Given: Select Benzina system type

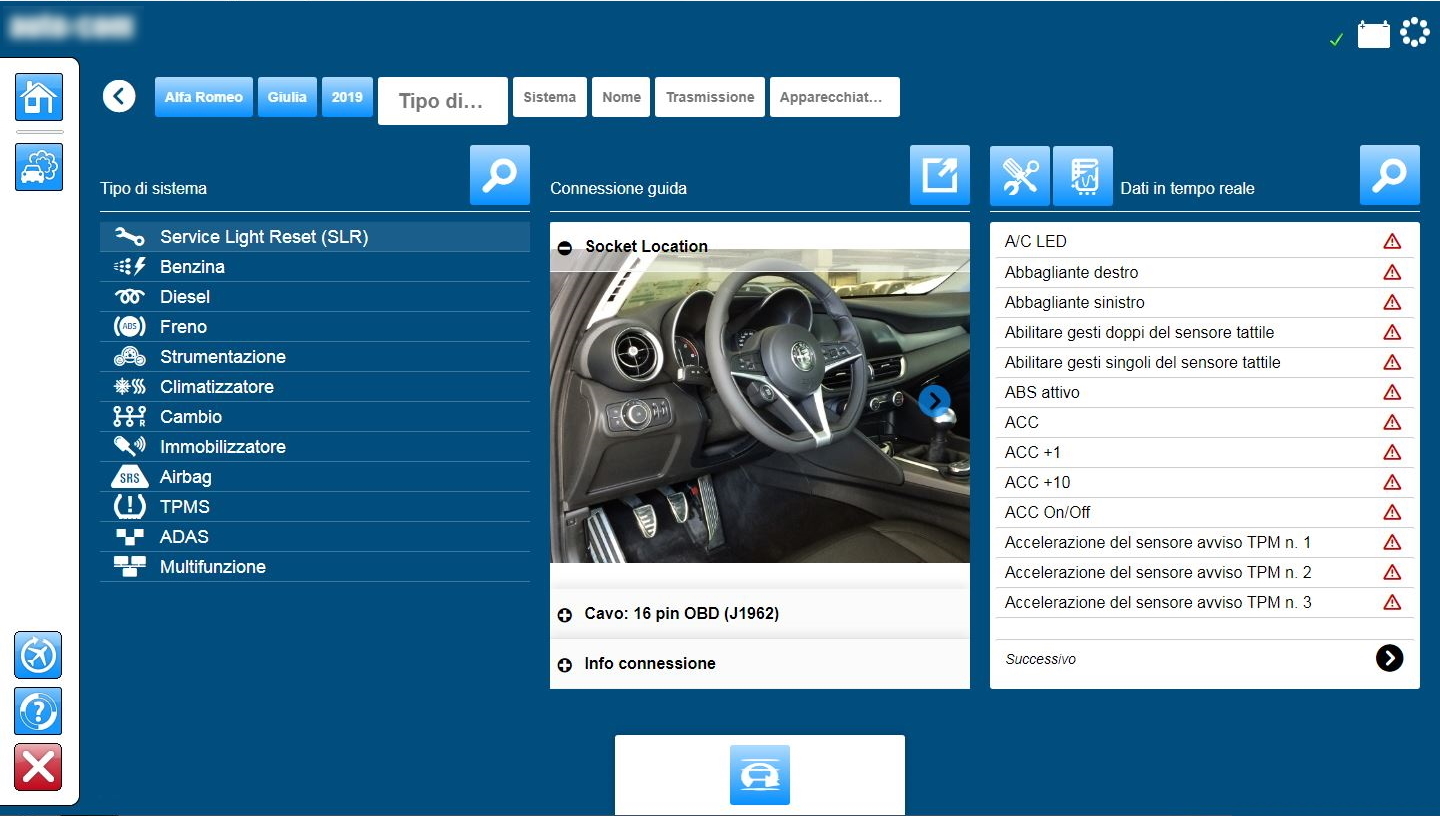Looking at the screenshot, I should (x=315, y=267).
